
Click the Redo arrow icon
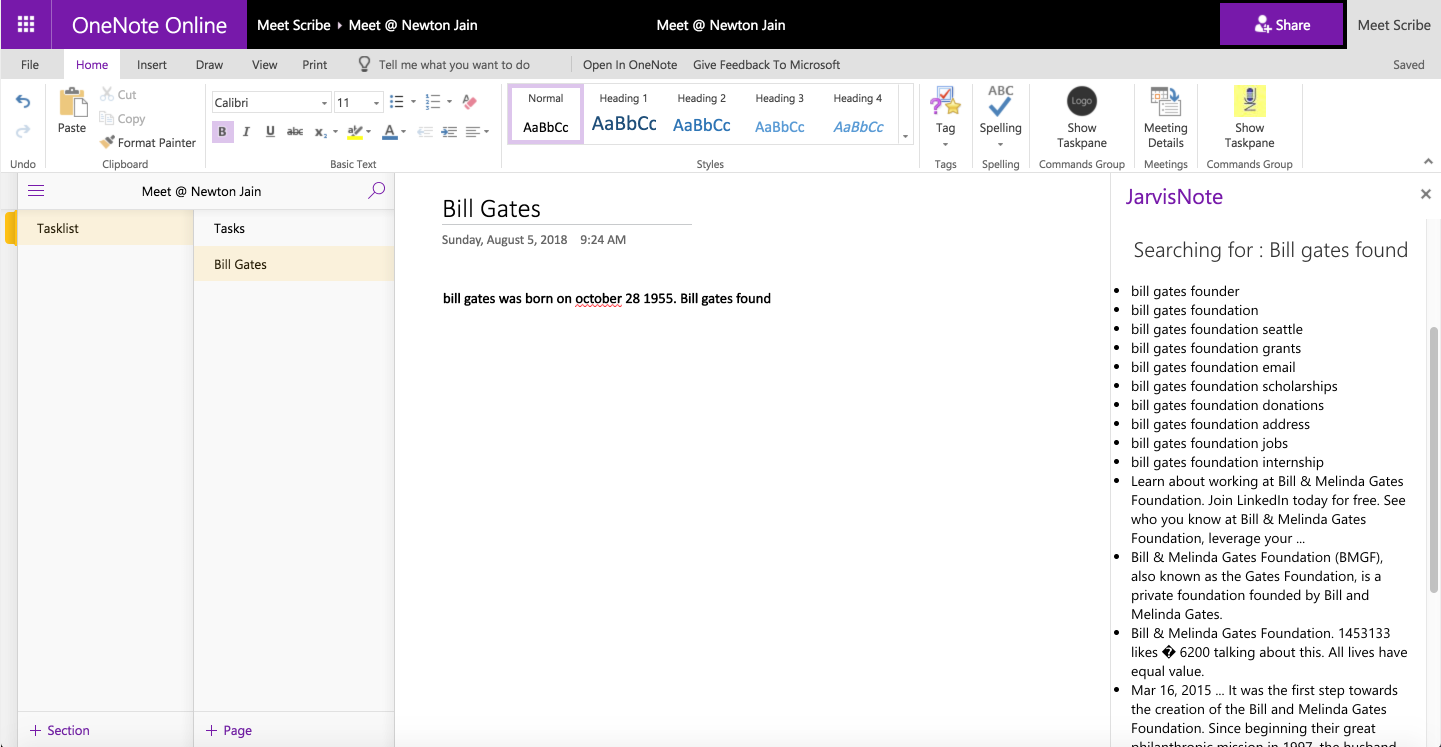[23, 131]
